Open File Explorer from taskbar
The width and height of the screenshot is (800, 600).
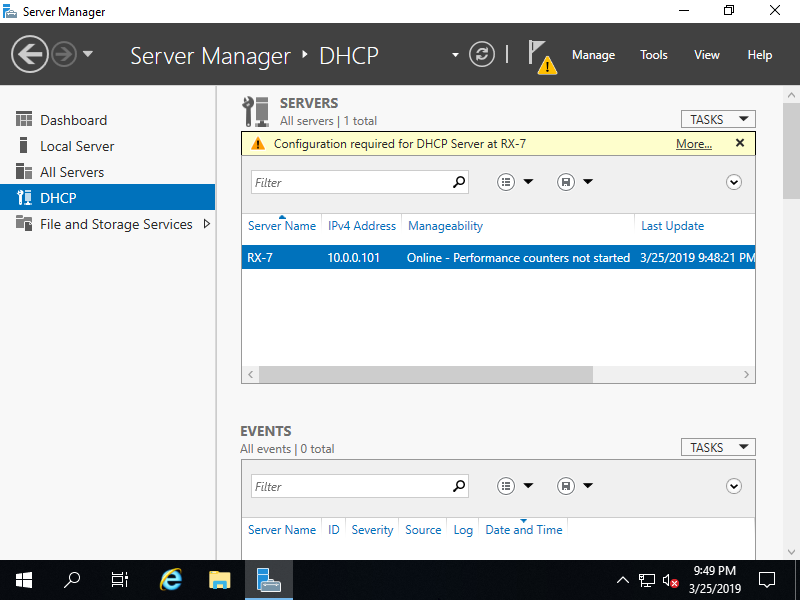pos(220,580)
